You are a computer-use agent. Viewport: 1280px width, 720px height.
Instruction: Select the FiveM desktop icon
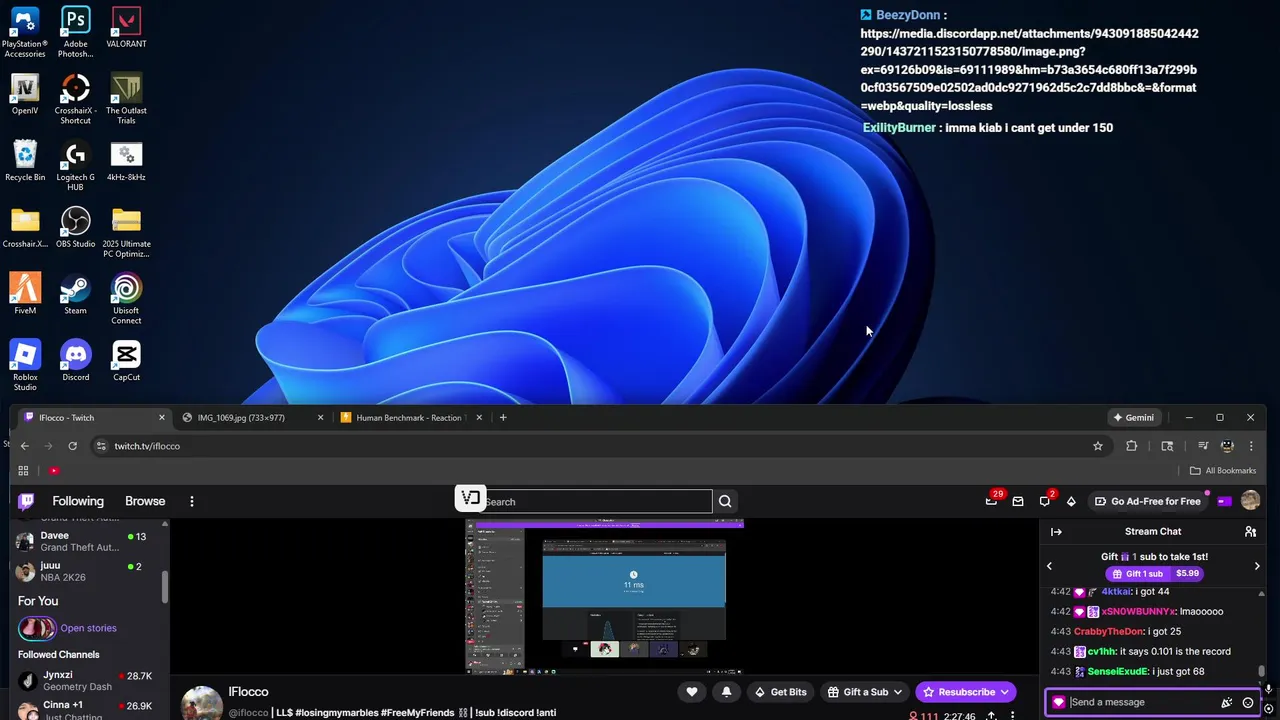pos(25,294)
